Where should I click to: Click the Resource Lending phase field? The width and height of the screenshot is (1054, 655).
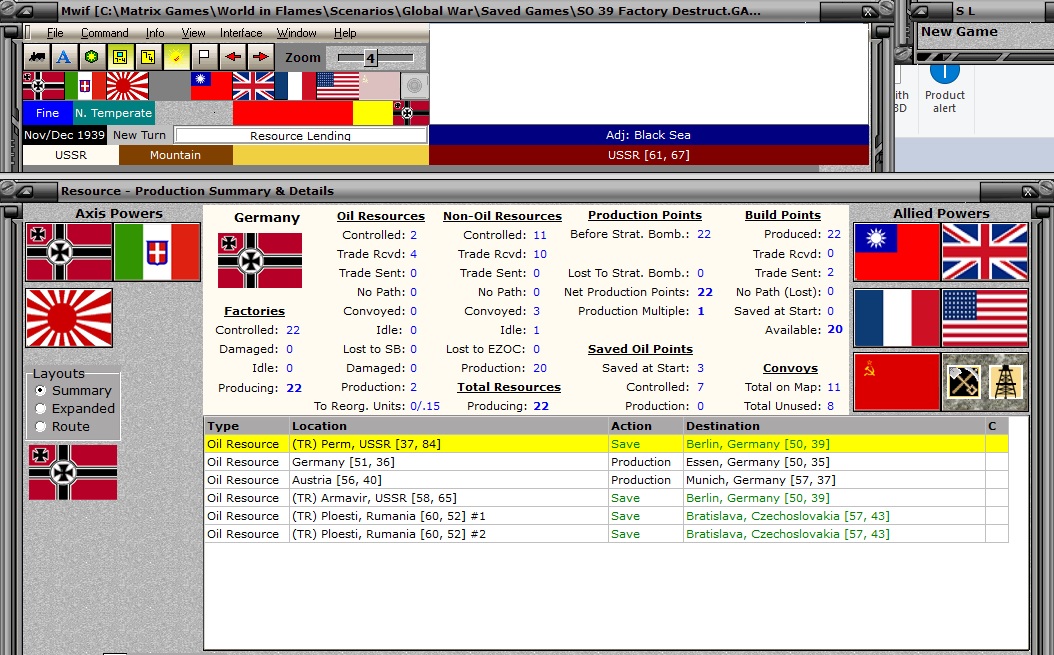[300, 135]
